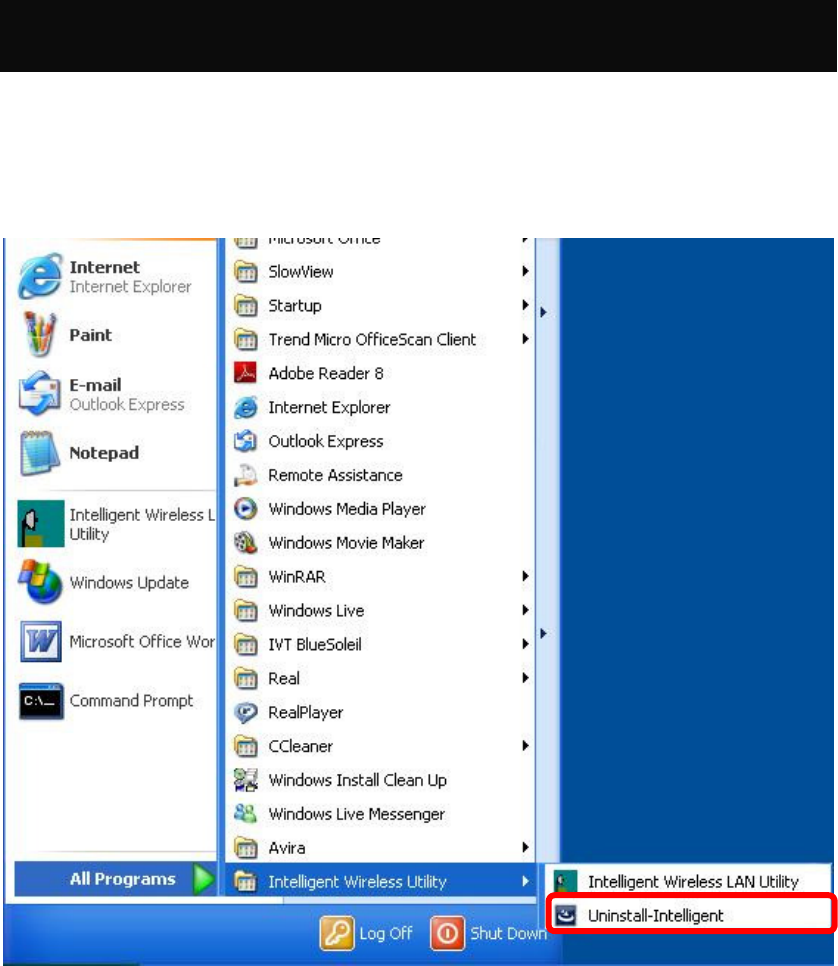Click Outlook Express icon in programs list
The image size is (838, 966).
tap(245, 440)
